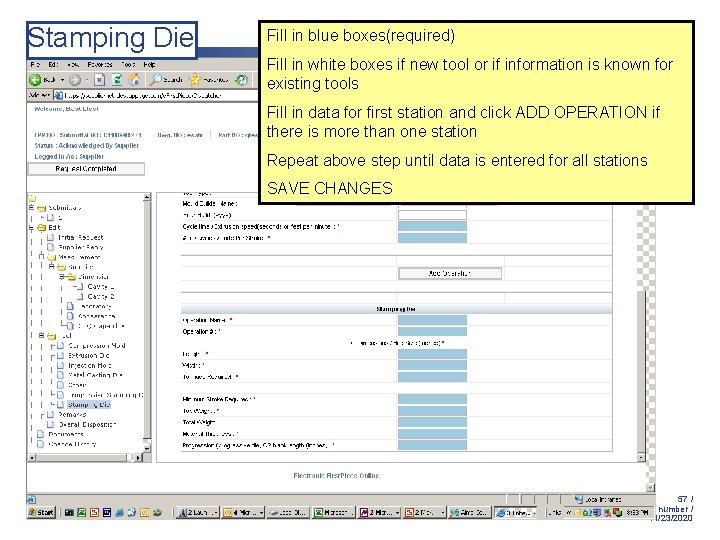Collapse the Edit folder in the tree
Viewport: 720px width, 540px height.
pos(32,227)
